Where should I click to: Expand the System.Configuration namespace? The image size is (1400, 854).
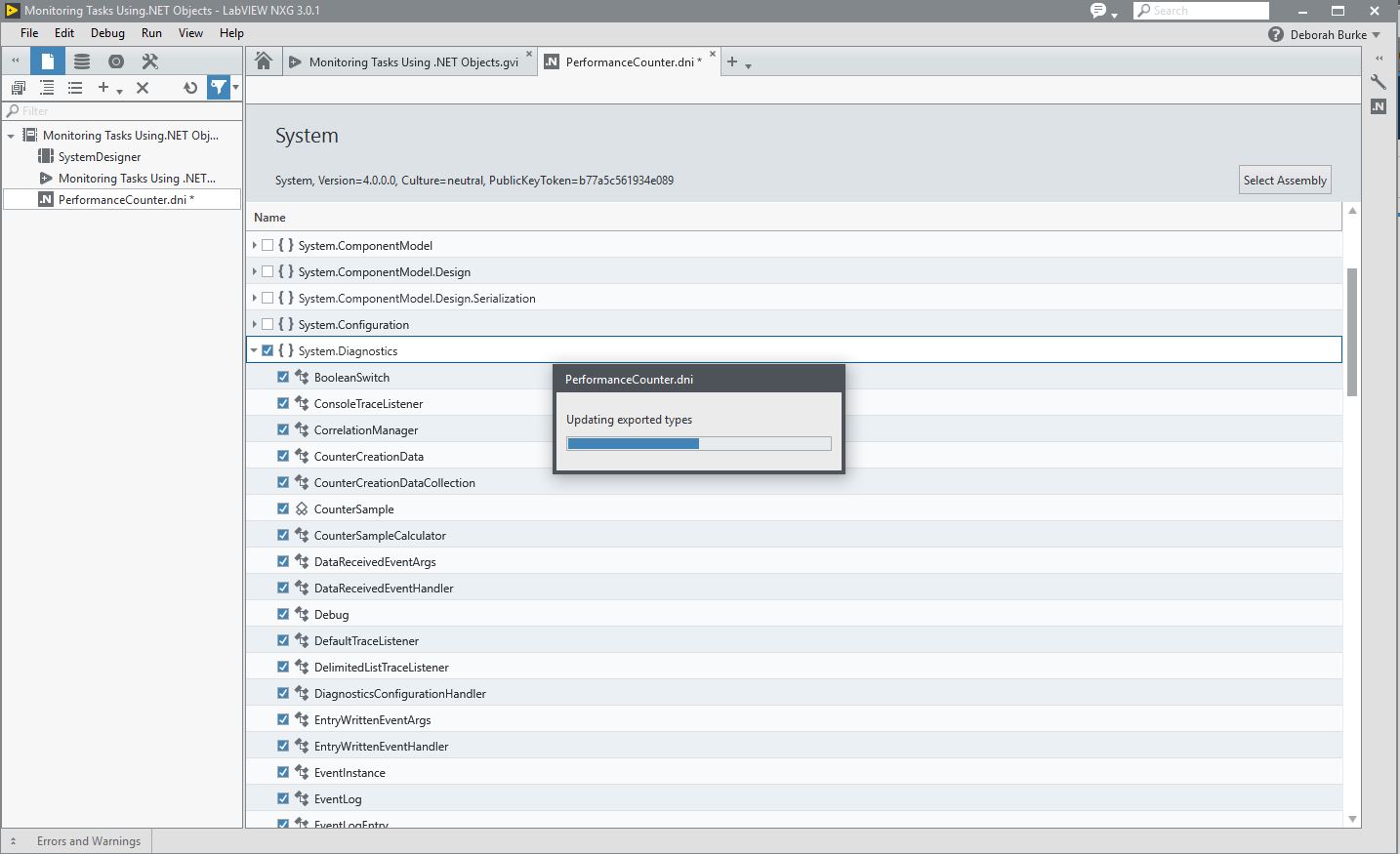pyautogui.click(x=254, y=324)
